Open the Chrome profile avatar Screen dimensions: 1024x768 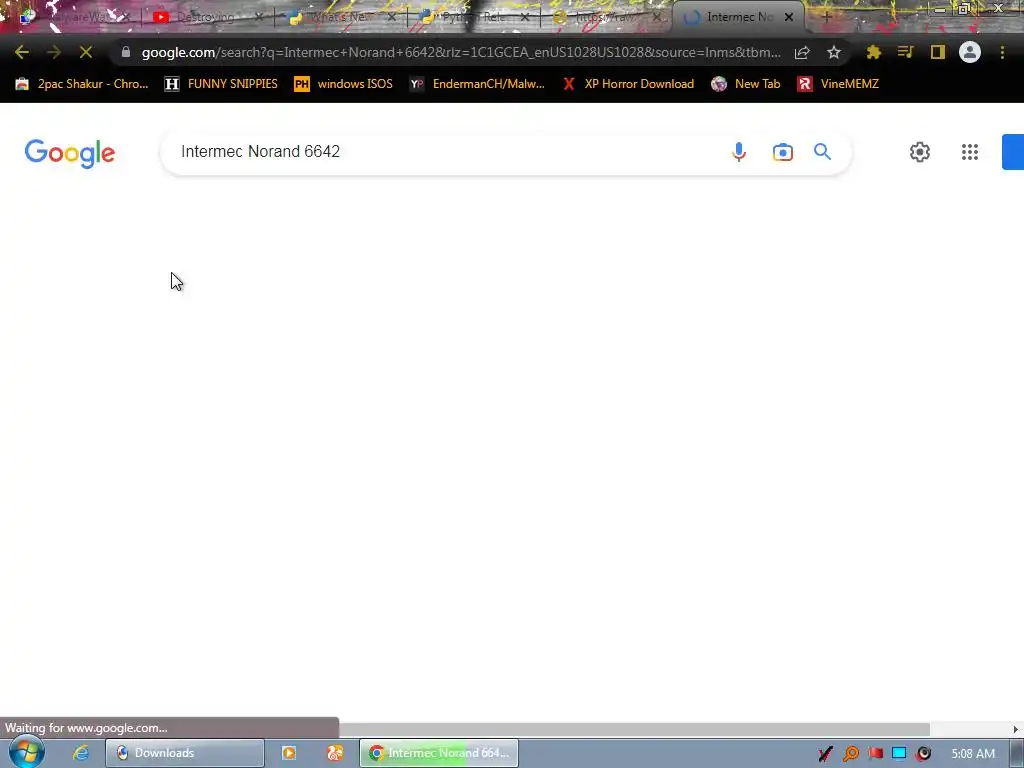point(970,52)
